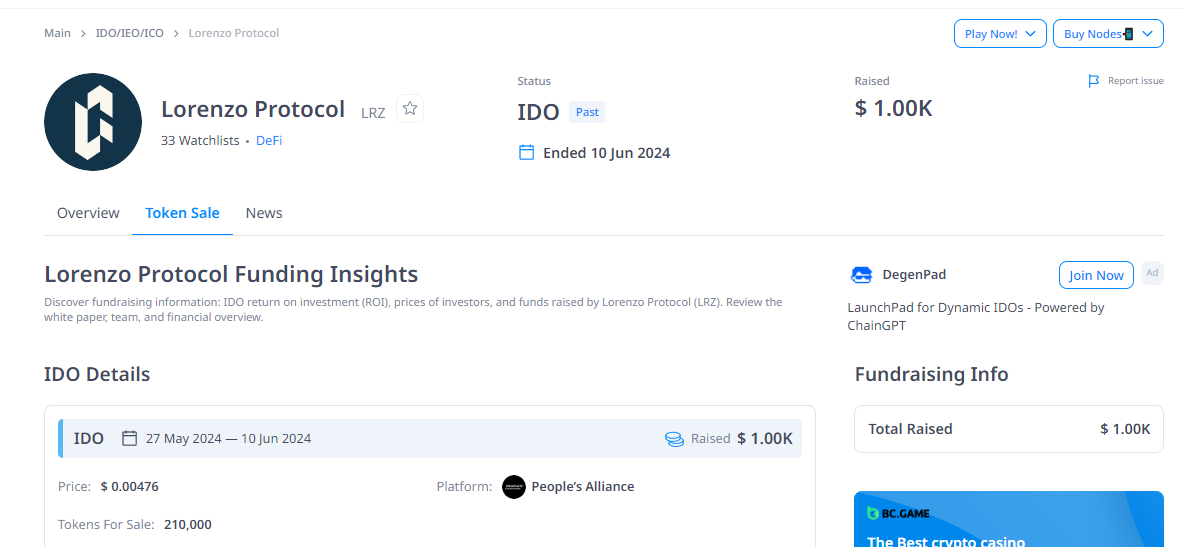
Task: Expand the Play Now! dropdown
Action: 1000,34
